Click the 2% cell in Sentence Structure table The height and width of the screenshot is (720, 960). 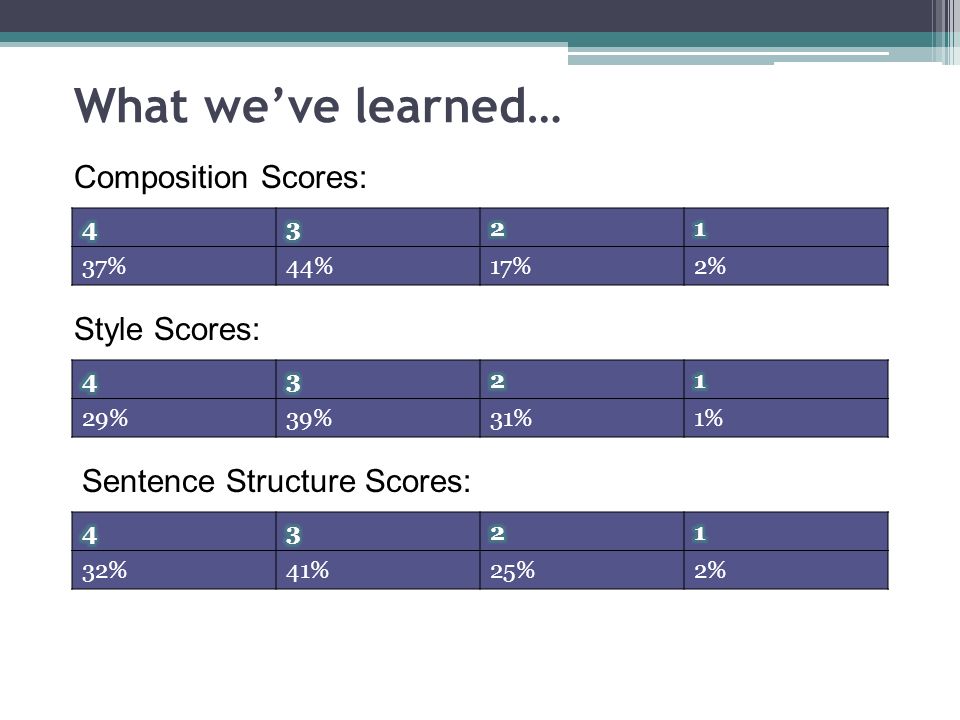786,570
